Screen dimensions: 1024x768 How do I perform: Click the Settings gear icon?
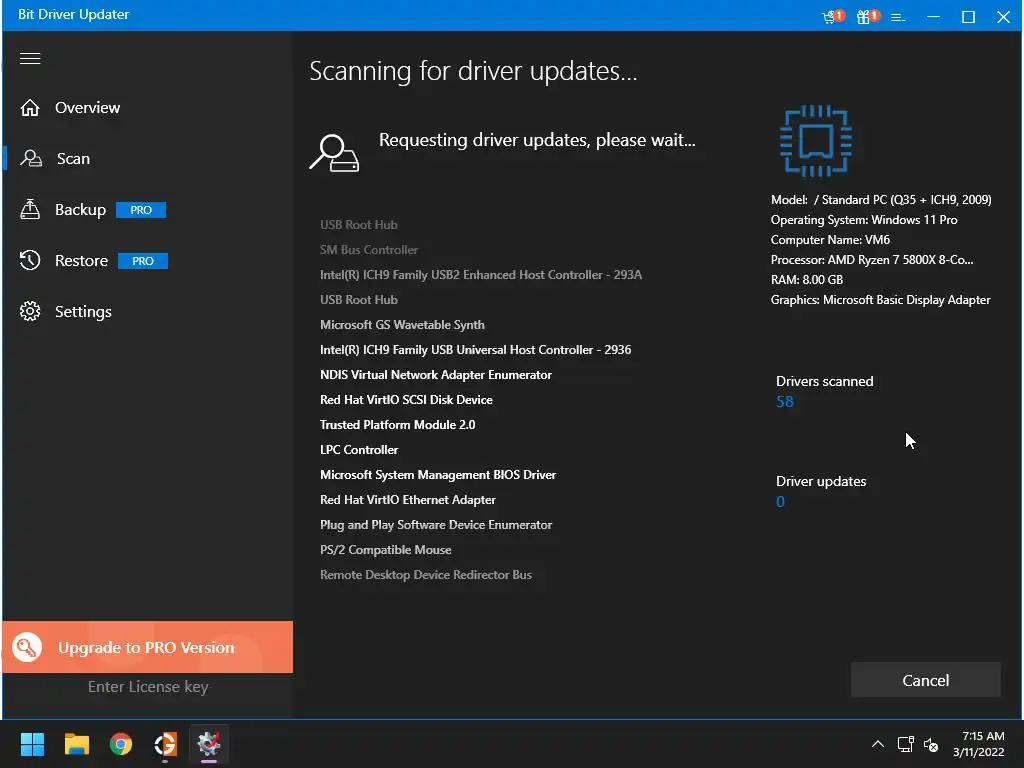coord(30,312)
